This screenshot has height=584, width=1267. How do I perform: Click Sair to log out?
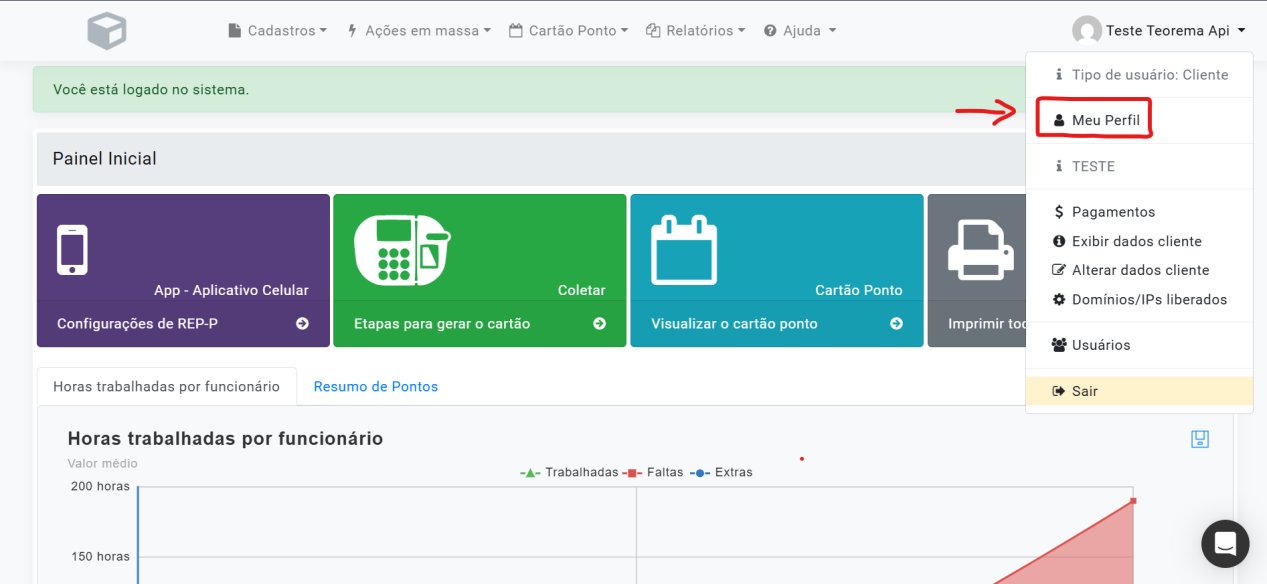coord(1139,391)
